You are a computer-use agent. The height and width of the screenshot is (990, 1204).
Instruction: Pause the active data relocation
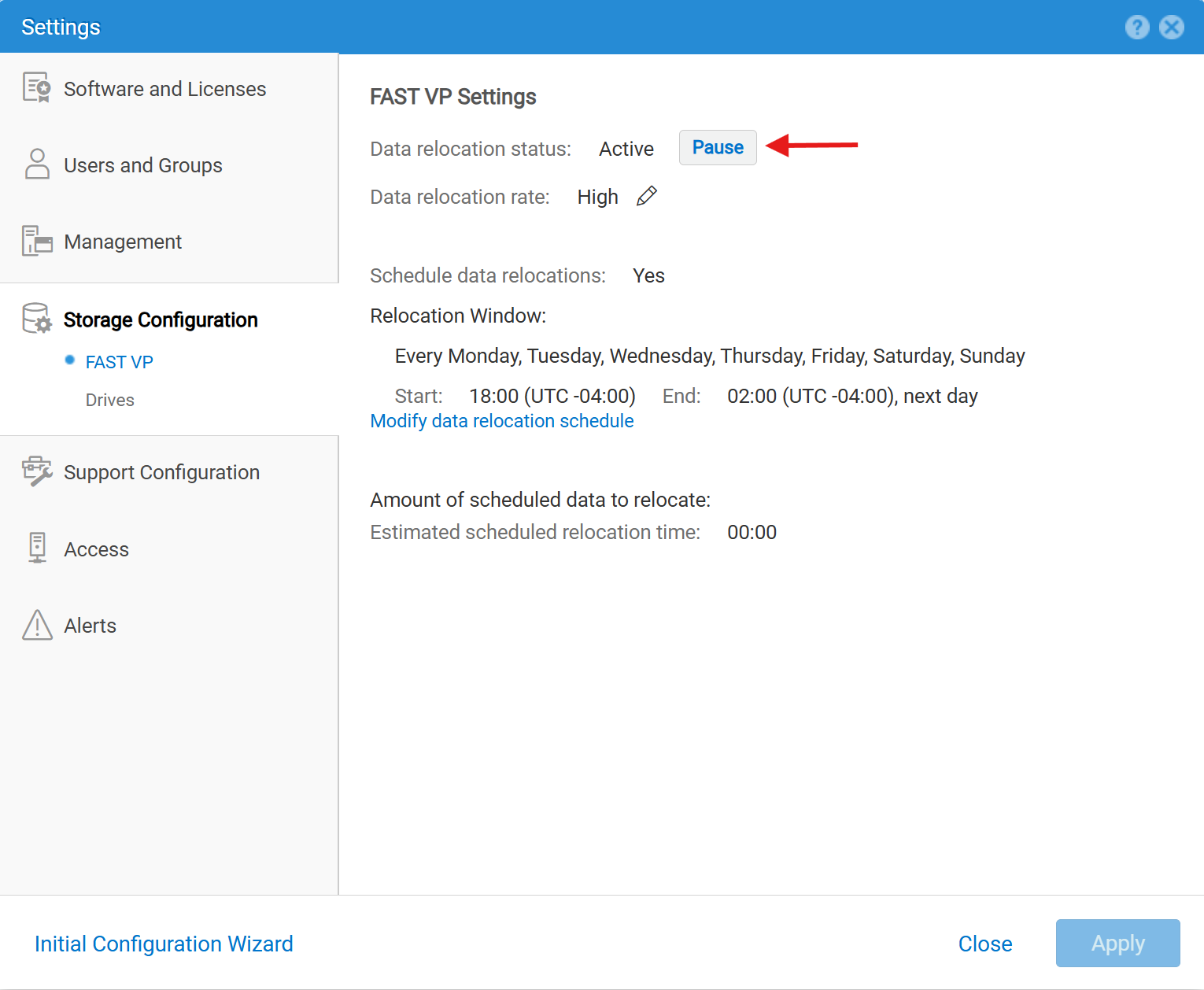[x=717, y=147]
